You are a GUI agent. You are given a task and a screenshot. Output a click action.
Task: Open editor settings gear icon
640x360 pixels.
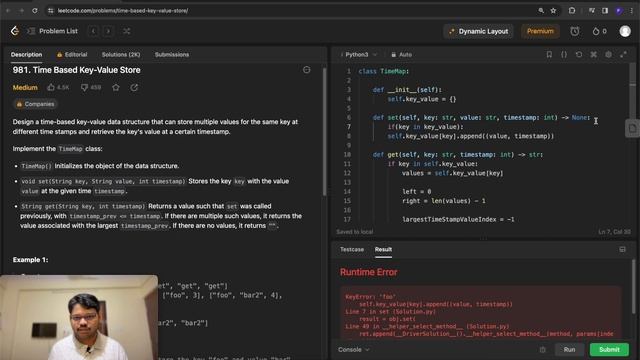pyautogui.click(x=608, y=54)
